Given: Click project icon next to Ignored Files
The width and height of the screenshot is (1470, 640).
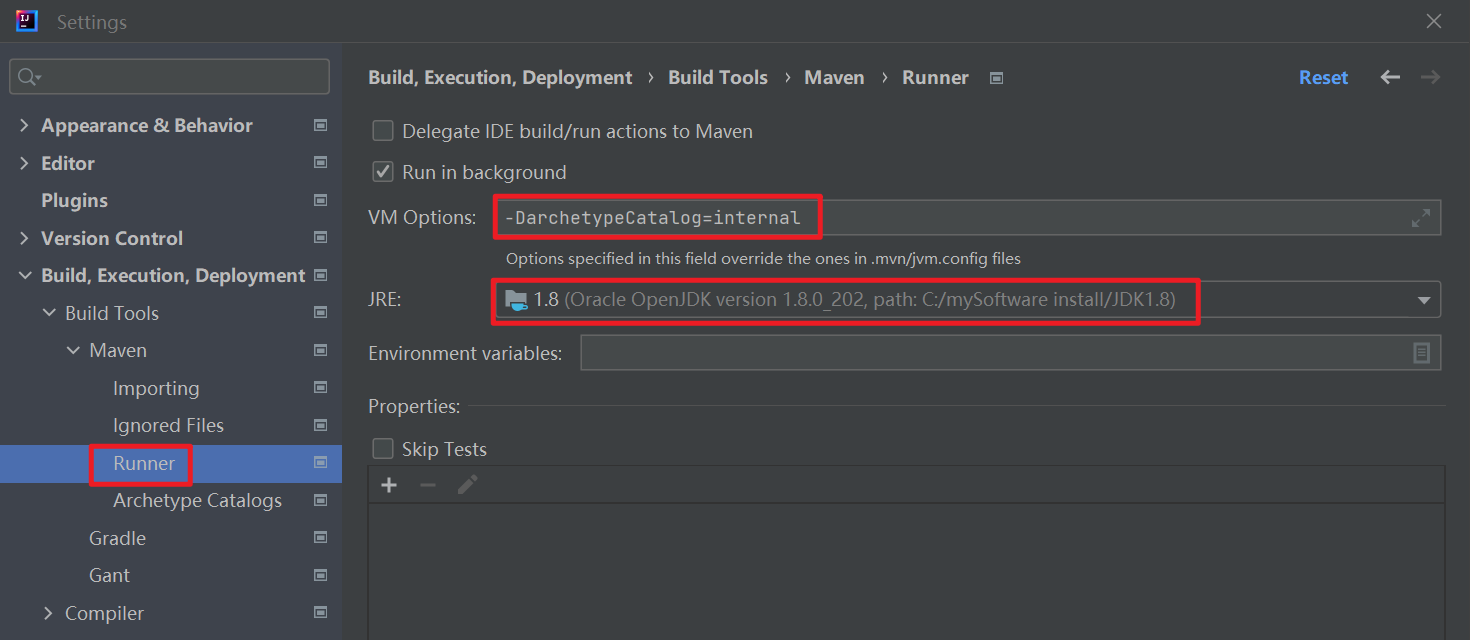Looking at the screenshot, I should 320,425.
